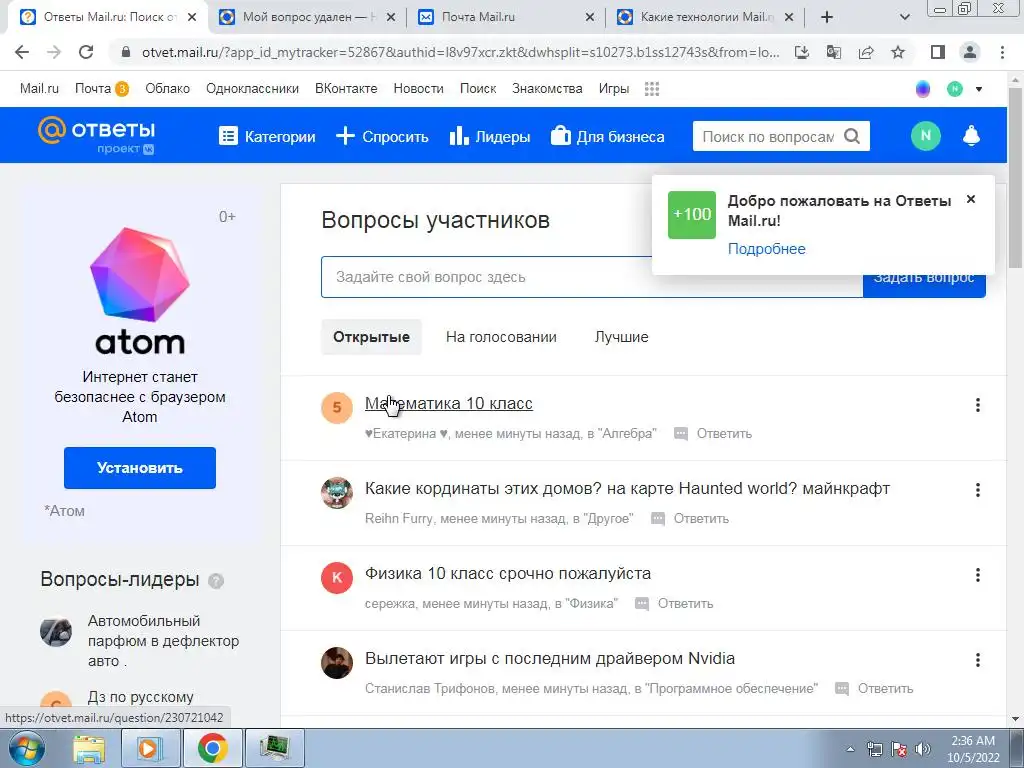Click Подробнее link in welcome popup
Viewport: 1024px width, 768px height.
coord(767,249)
